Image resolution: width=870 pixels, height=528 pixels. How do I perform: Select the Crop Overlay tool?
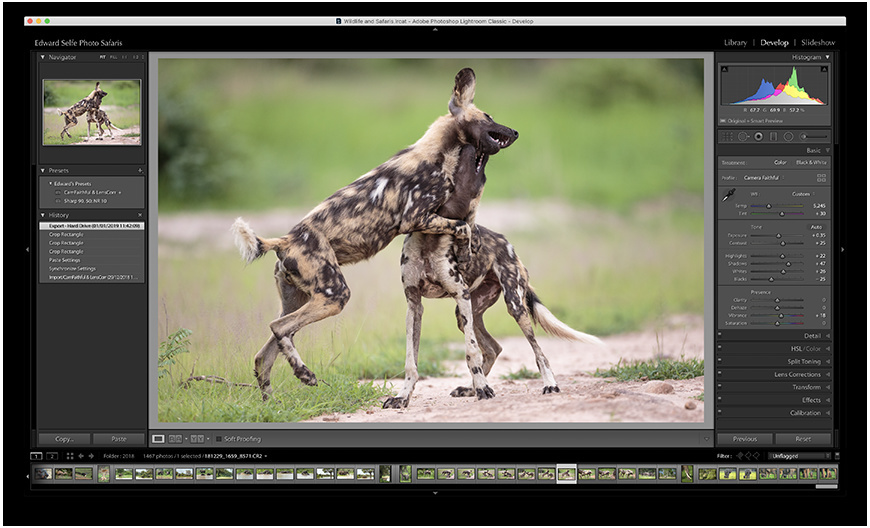point(728,136)
